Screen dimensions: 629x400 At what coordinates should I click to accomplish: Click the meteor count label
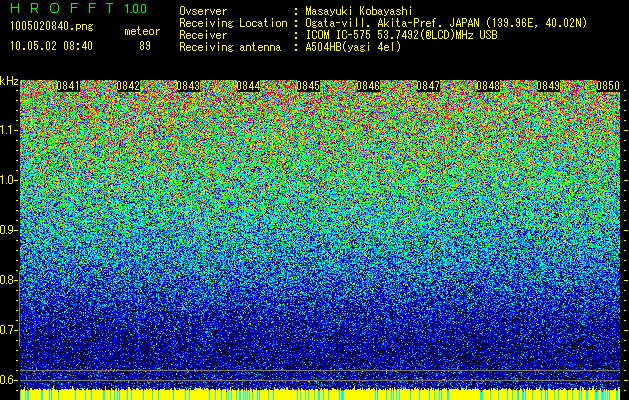pos(142,31)
